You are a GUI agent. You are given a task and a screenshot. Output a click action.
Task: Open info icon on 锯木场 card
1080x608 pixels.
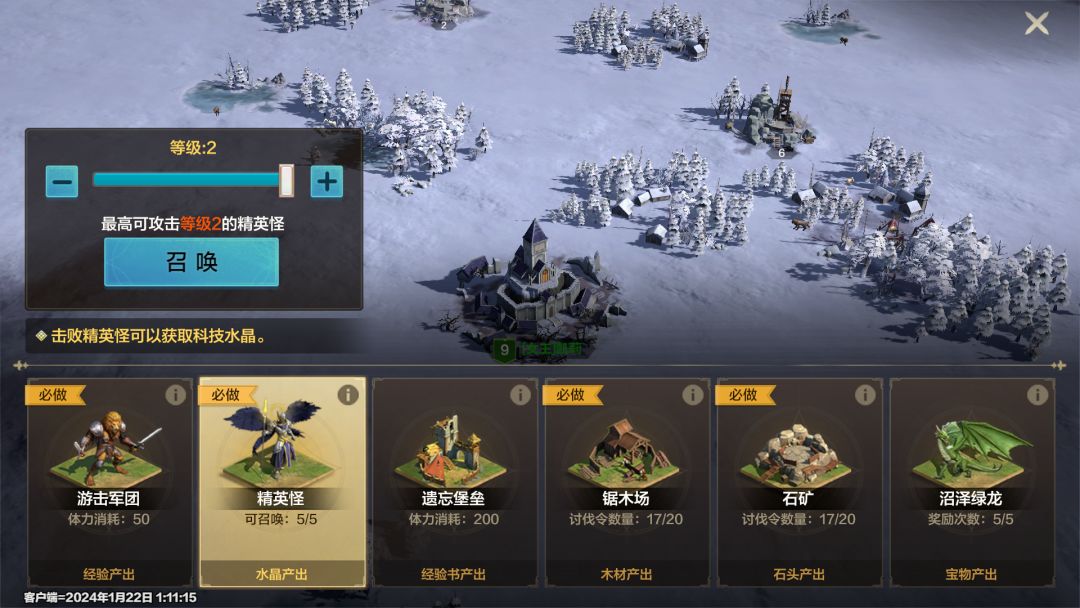(x=692, y=395)
